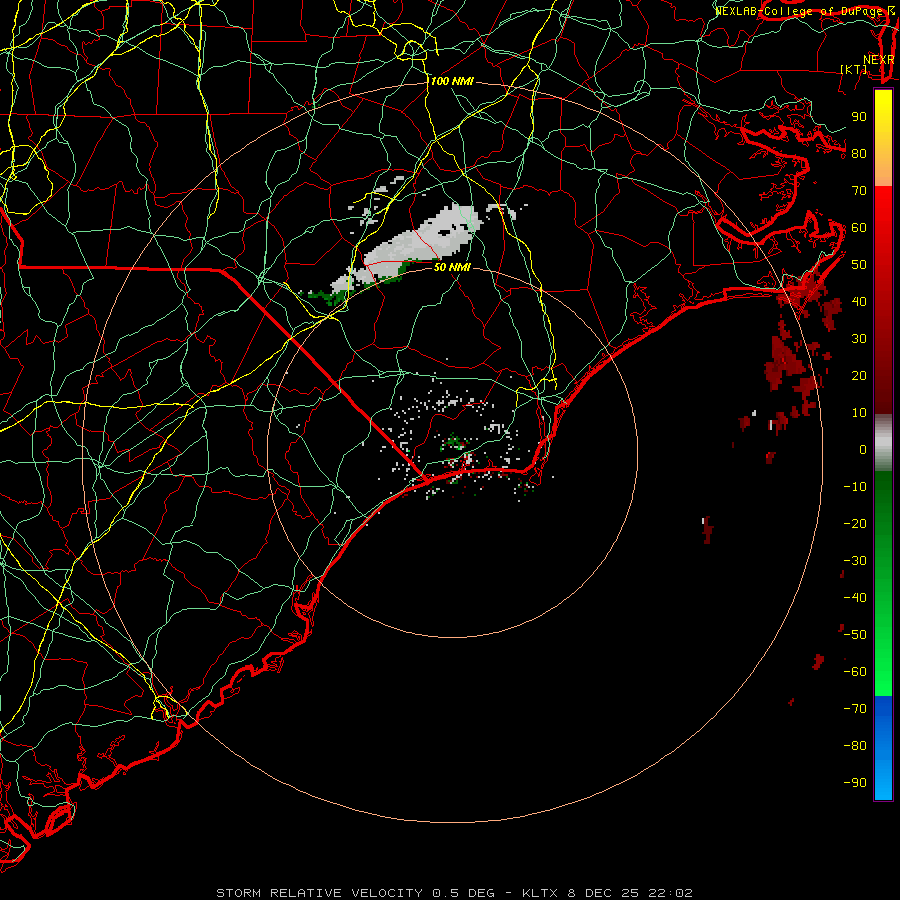The width and height of the screenshot is (900, 900).
Task: Click the positive "80" velocity scale label
Action: pyautogui.click(x=859, y=154)
